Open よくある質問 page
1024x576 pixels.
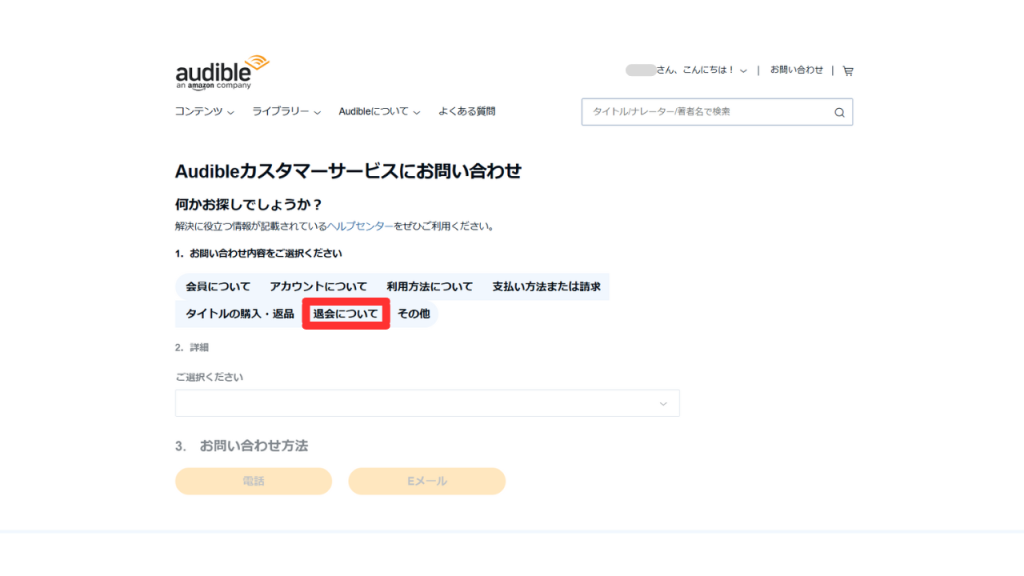(x=466, y=112)
